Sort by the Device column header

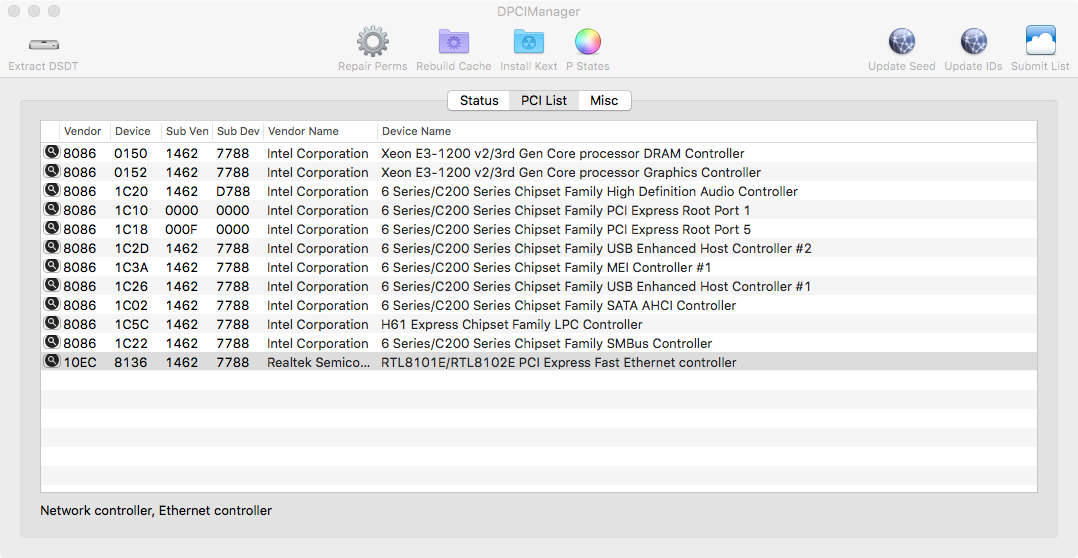pos(133,131)
